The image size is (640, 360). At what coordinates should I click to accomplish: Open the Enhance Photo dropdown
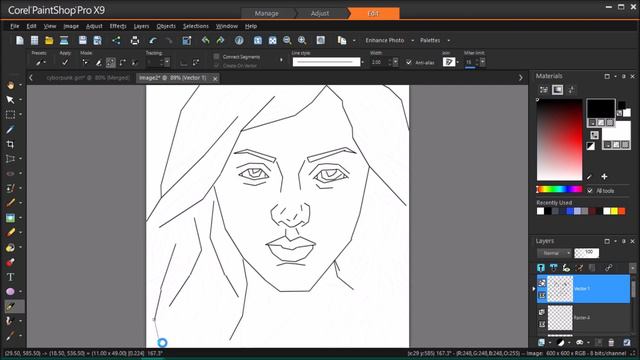412,40
